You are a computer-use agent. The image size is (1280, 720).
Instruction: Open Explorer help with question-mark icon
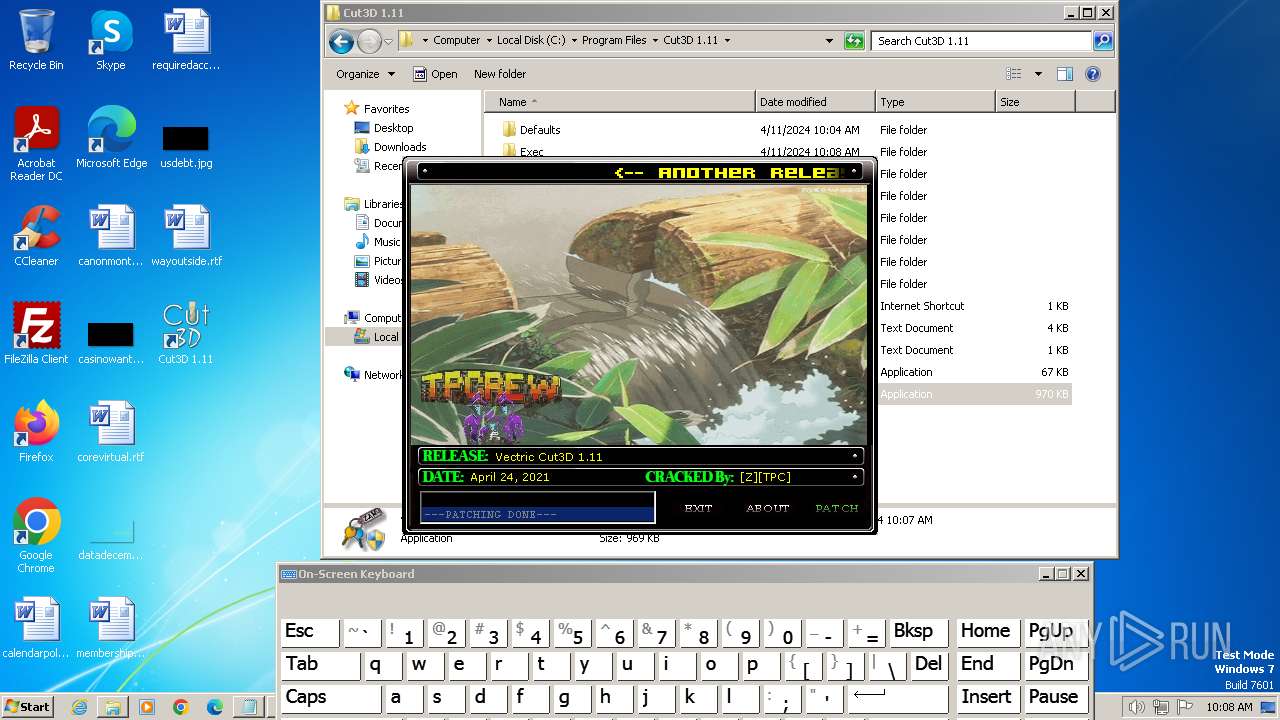pos(1093,74)
